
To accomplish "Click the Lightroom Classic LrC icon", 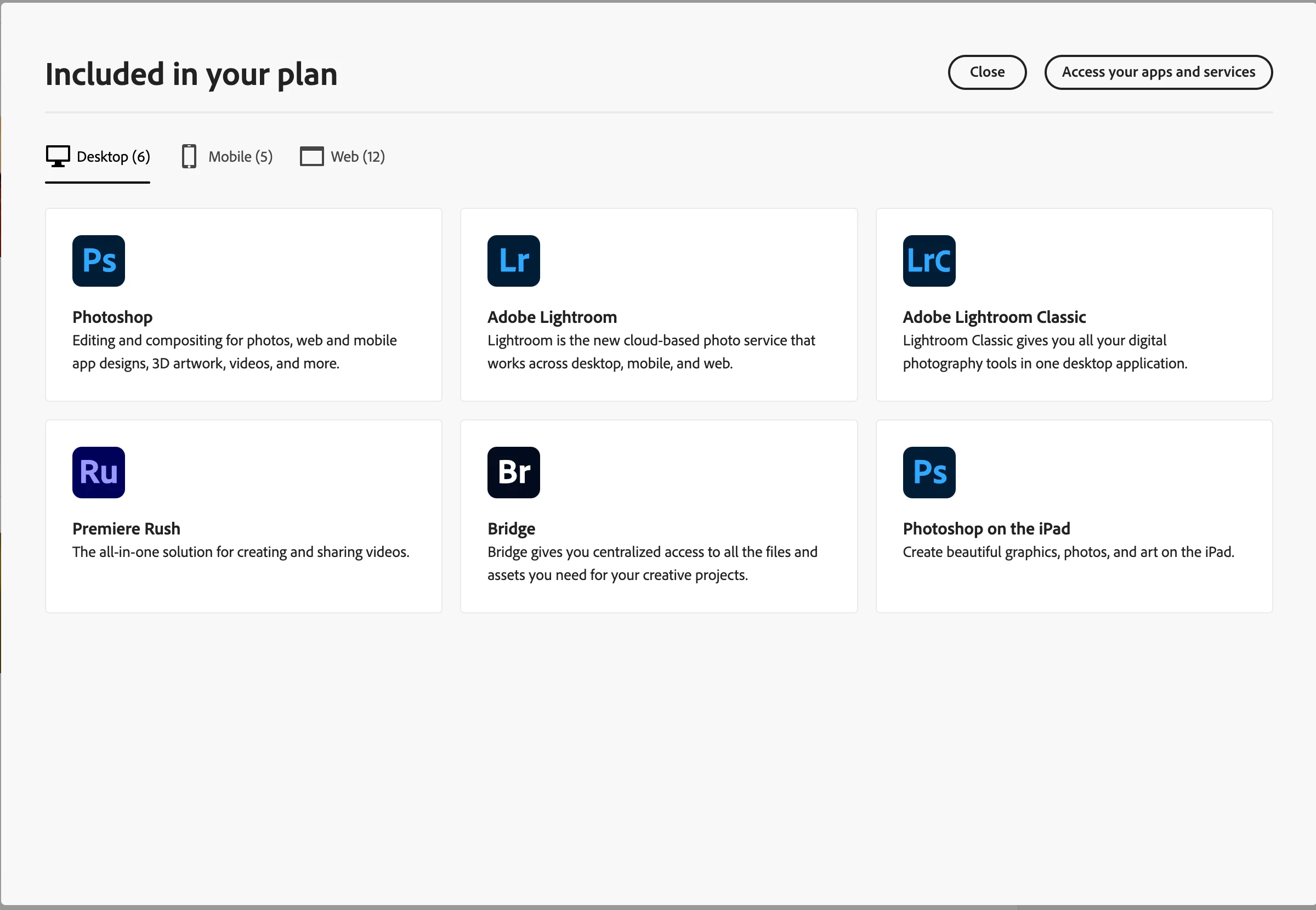I will point(929,260).
